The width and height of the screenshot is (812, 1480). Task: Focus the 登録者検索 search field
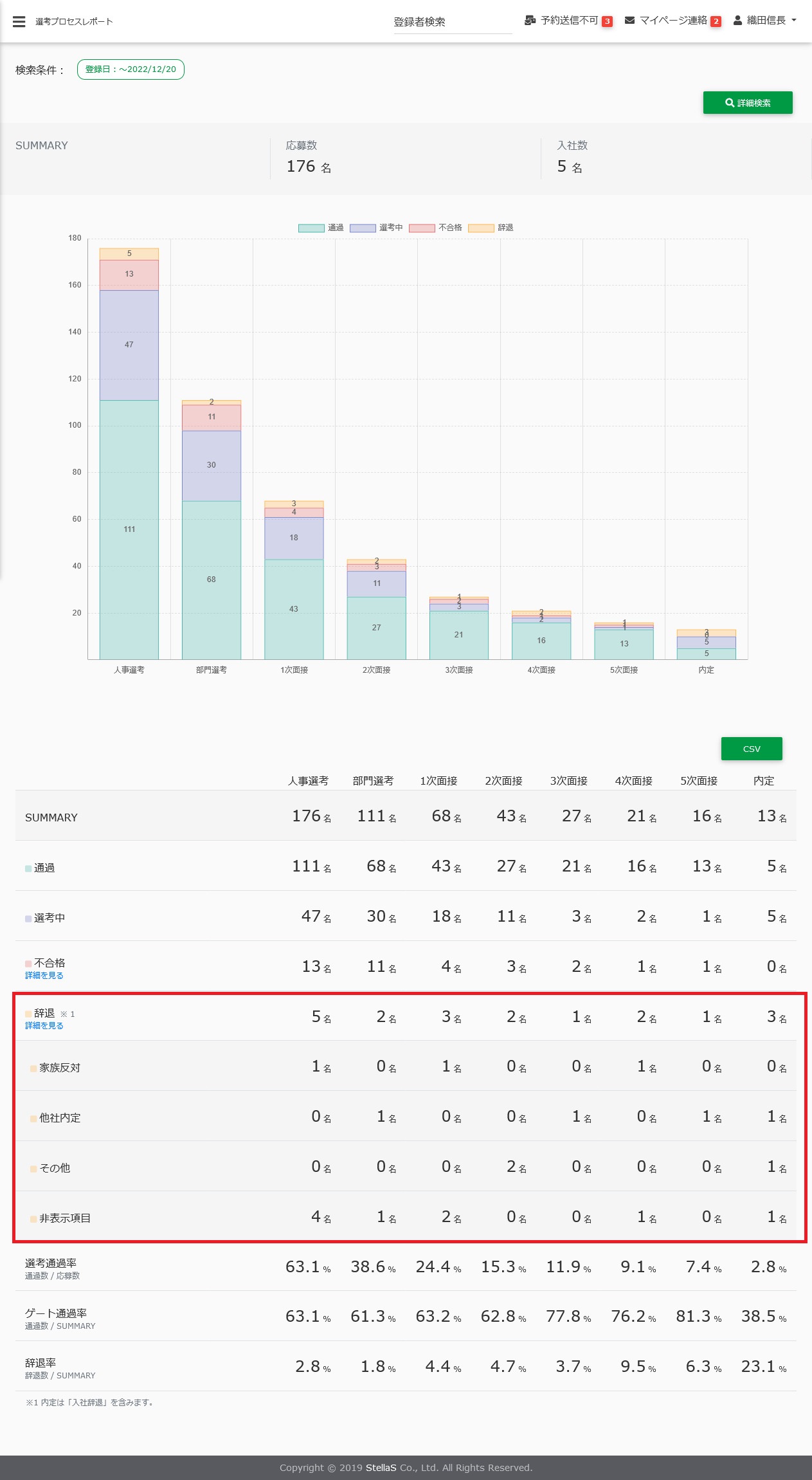click(x=452, y=22)
